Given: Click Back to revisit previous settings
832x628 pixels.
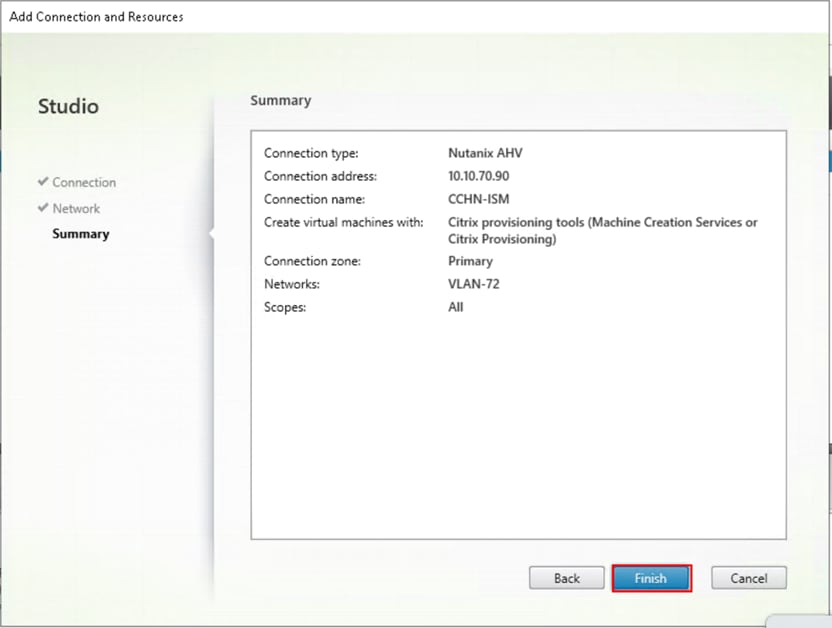Looking at the screenshot, I should pos(566,578).
